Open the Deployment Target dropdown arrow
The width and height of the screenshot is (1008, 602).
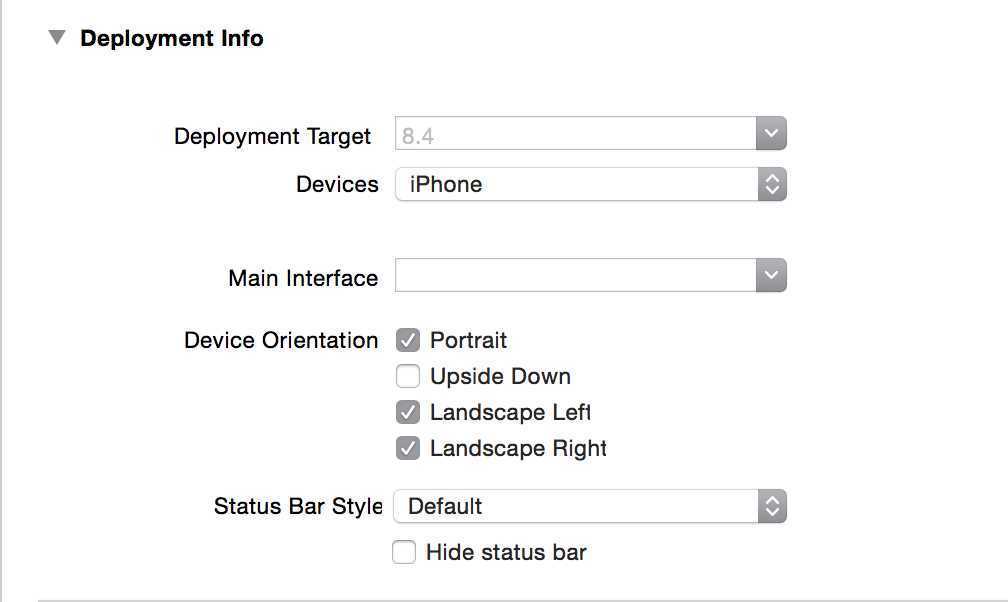[771, 134]
